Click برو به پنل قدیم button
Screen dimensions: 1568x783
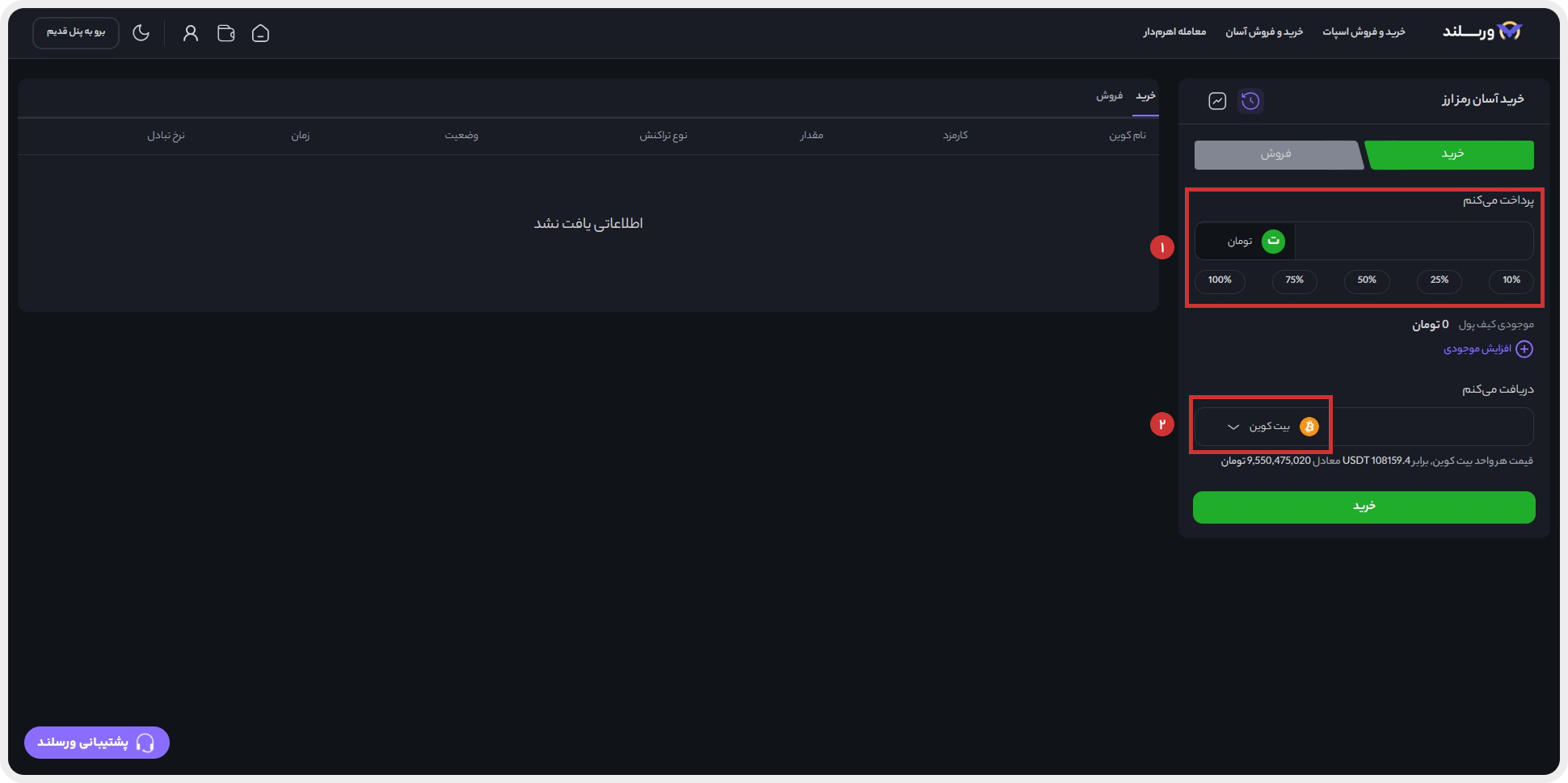[76, 32]
